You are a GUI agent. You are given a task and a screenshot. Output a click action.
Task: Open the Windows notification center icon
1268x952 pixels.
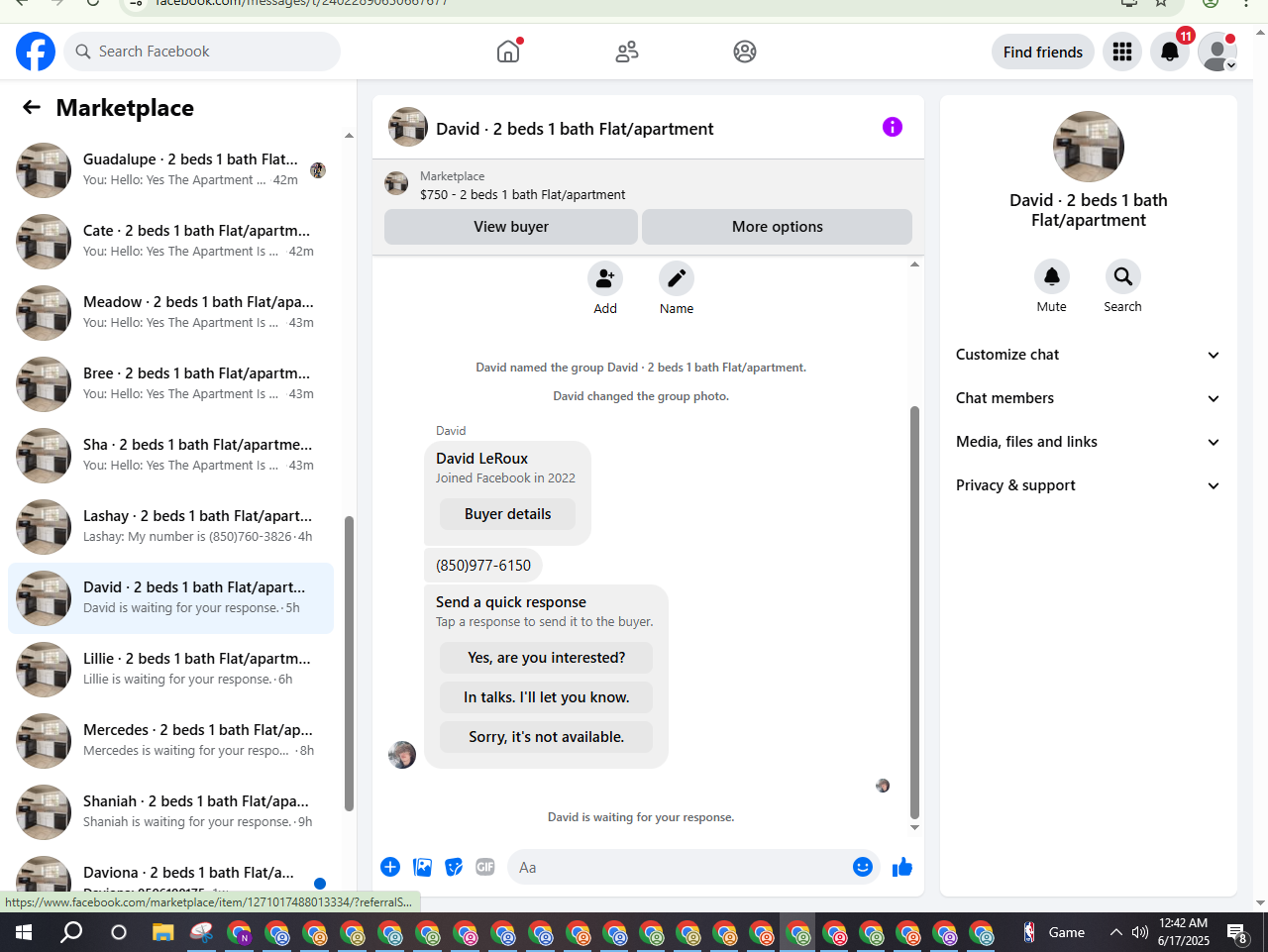tap(1237, 932)
